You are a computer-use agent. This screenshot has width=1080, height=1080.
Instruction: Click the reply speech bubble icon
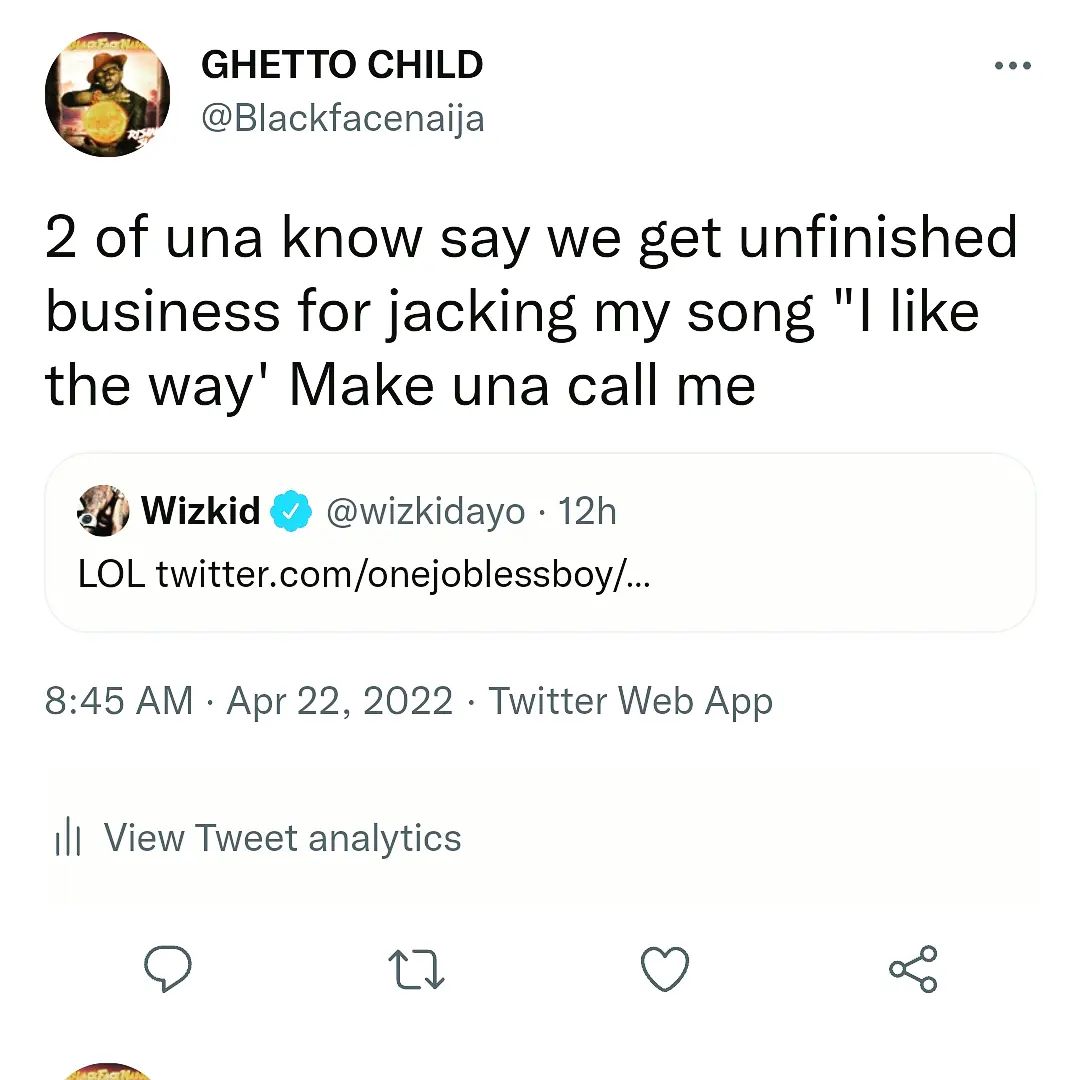tap(168, 968)
